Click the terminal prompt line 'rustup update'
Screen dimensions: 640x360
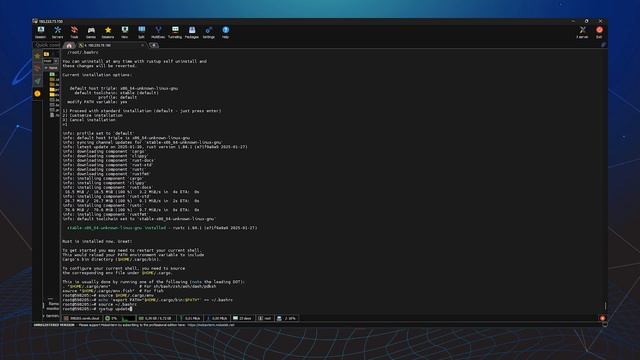click(97, 309)
